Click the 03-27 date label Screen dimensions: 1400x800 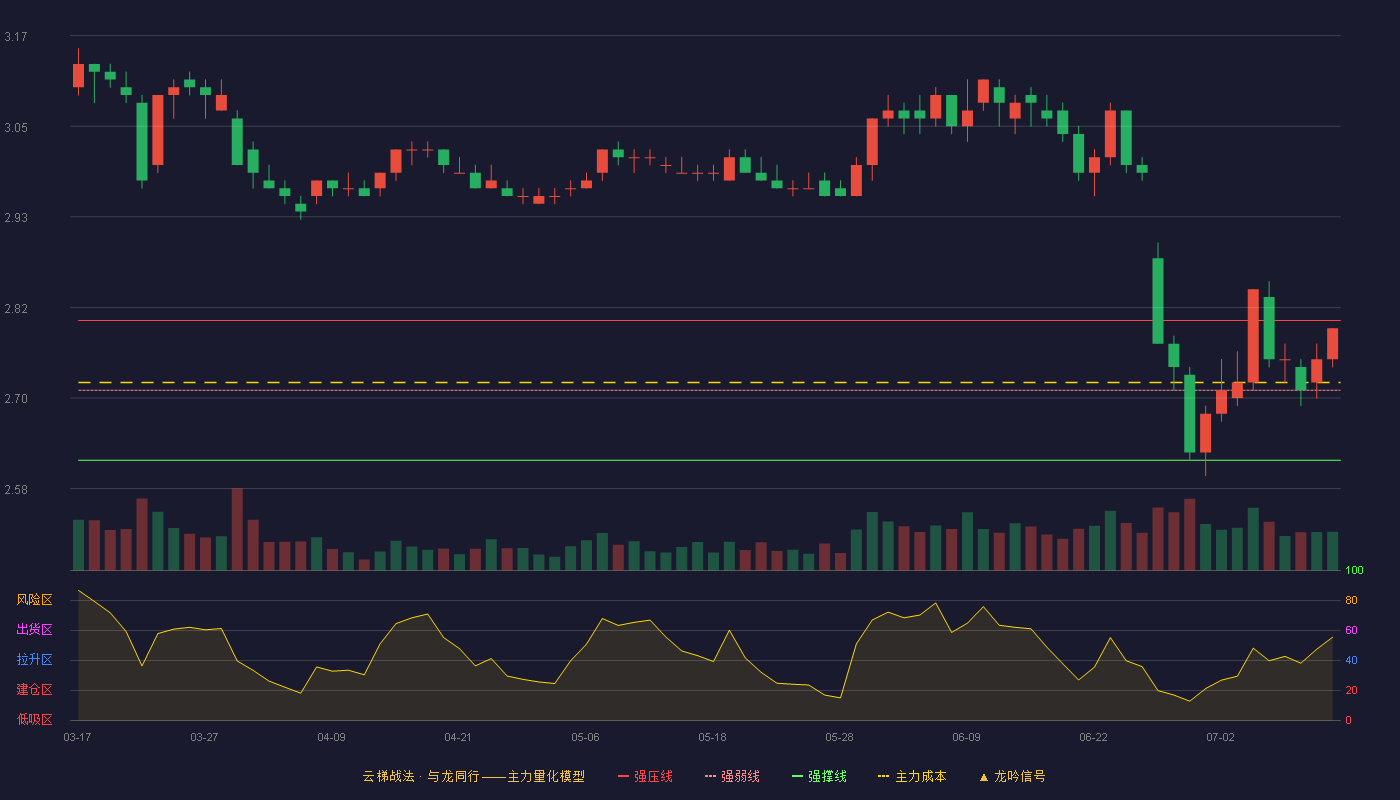[x=204, y=737]
